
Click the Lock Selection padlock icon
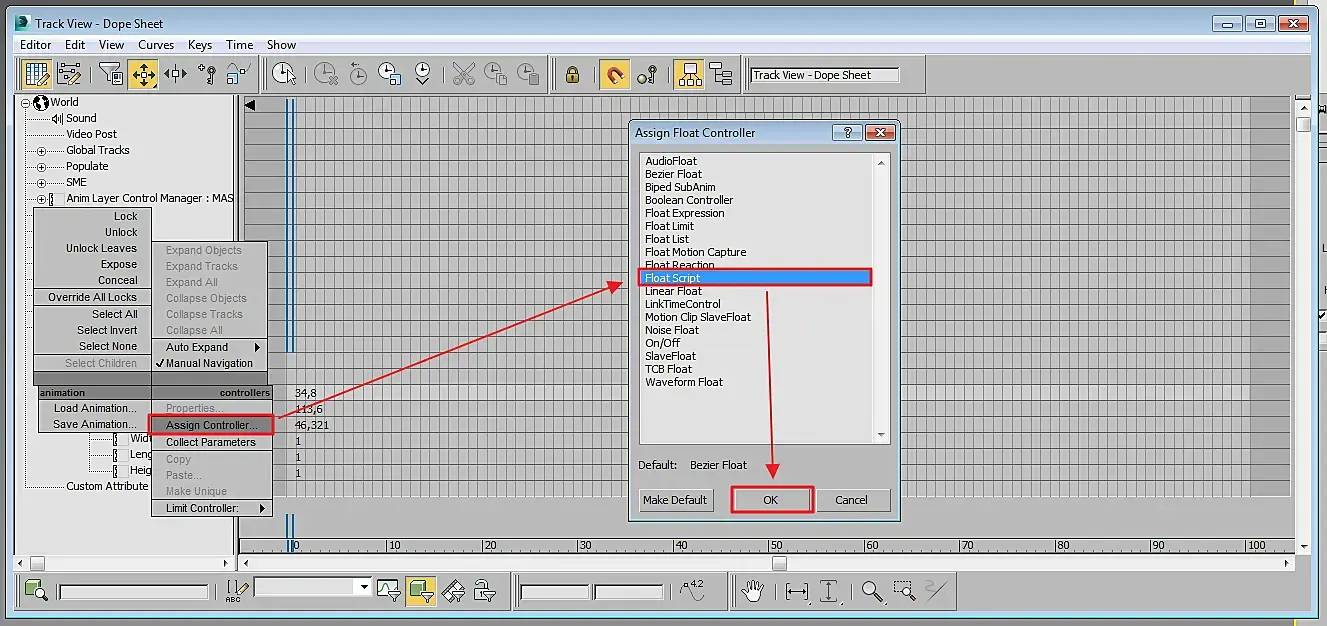(573, 74)
